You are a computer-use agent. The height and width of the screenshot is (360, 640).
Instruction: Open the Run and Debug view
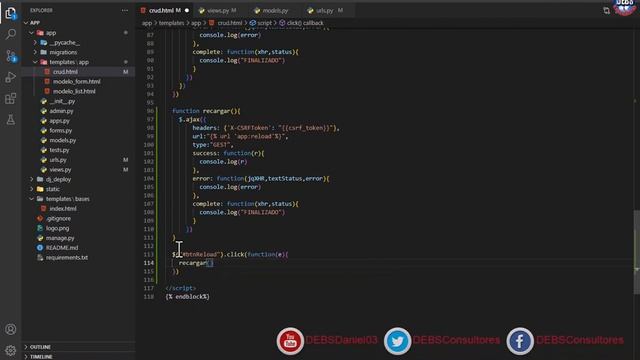[11, 77]
